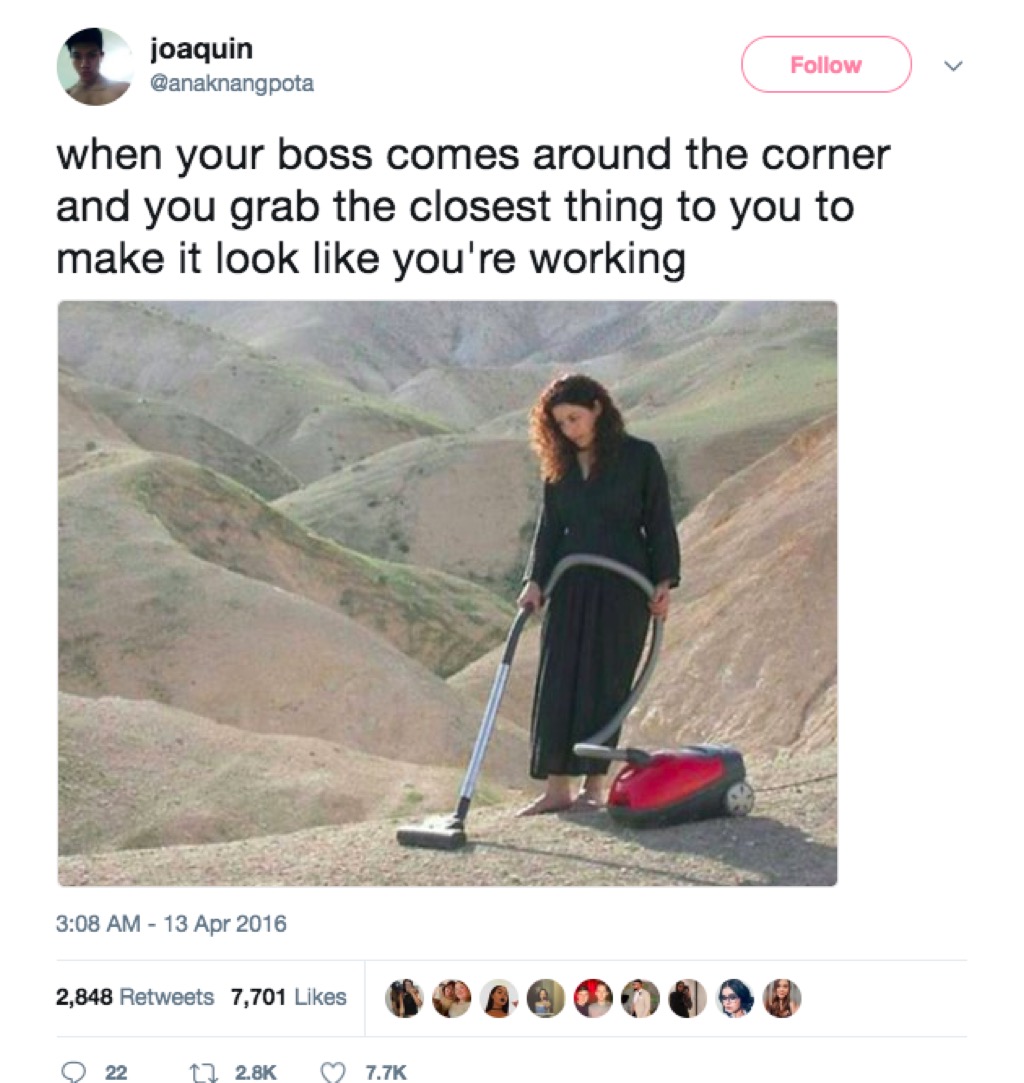Open fifth liker avatar with red background
This screenshot has width=1024, height=1083.
pyautogui.click(x=593, y=998)
